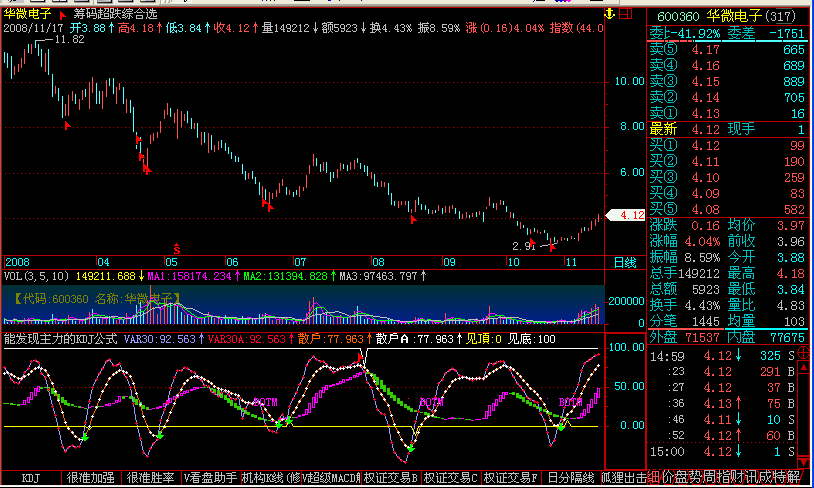Click the 财 tab in right panel

point(737,477)
